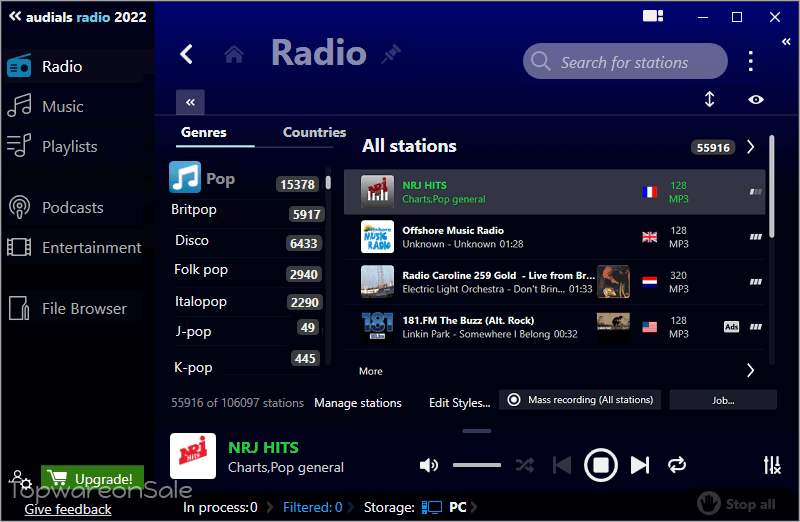Click inside the Search for stations field
Screen dimensions: 800x522
[625, 61]
